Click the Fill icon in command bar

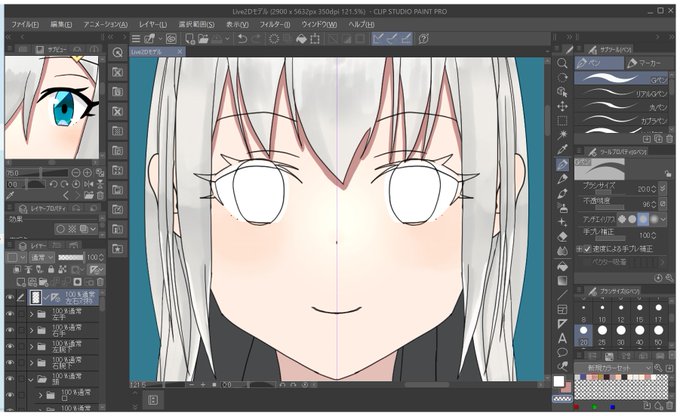[301, 39]
